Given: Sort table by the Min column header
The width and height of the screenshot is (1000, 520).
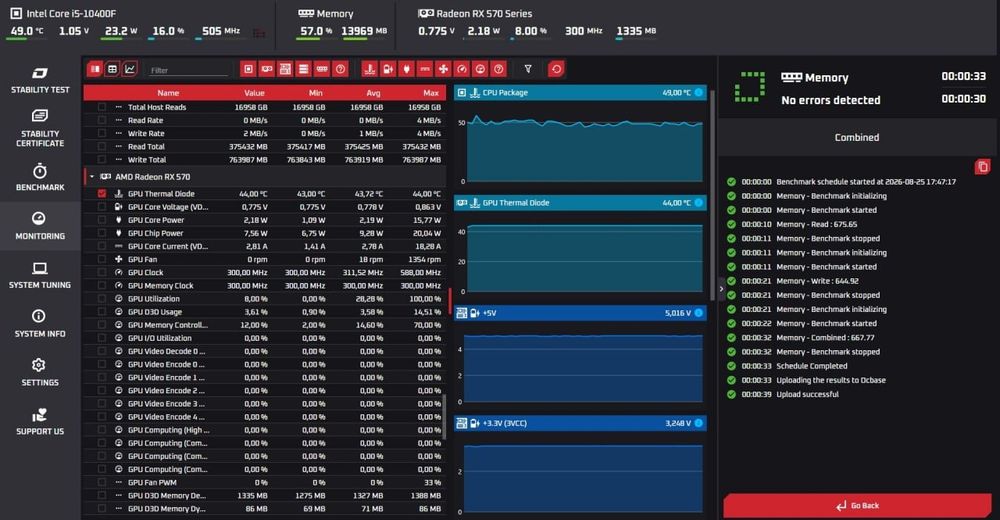Looking at the screenshot, I should (x=316, y=93).
